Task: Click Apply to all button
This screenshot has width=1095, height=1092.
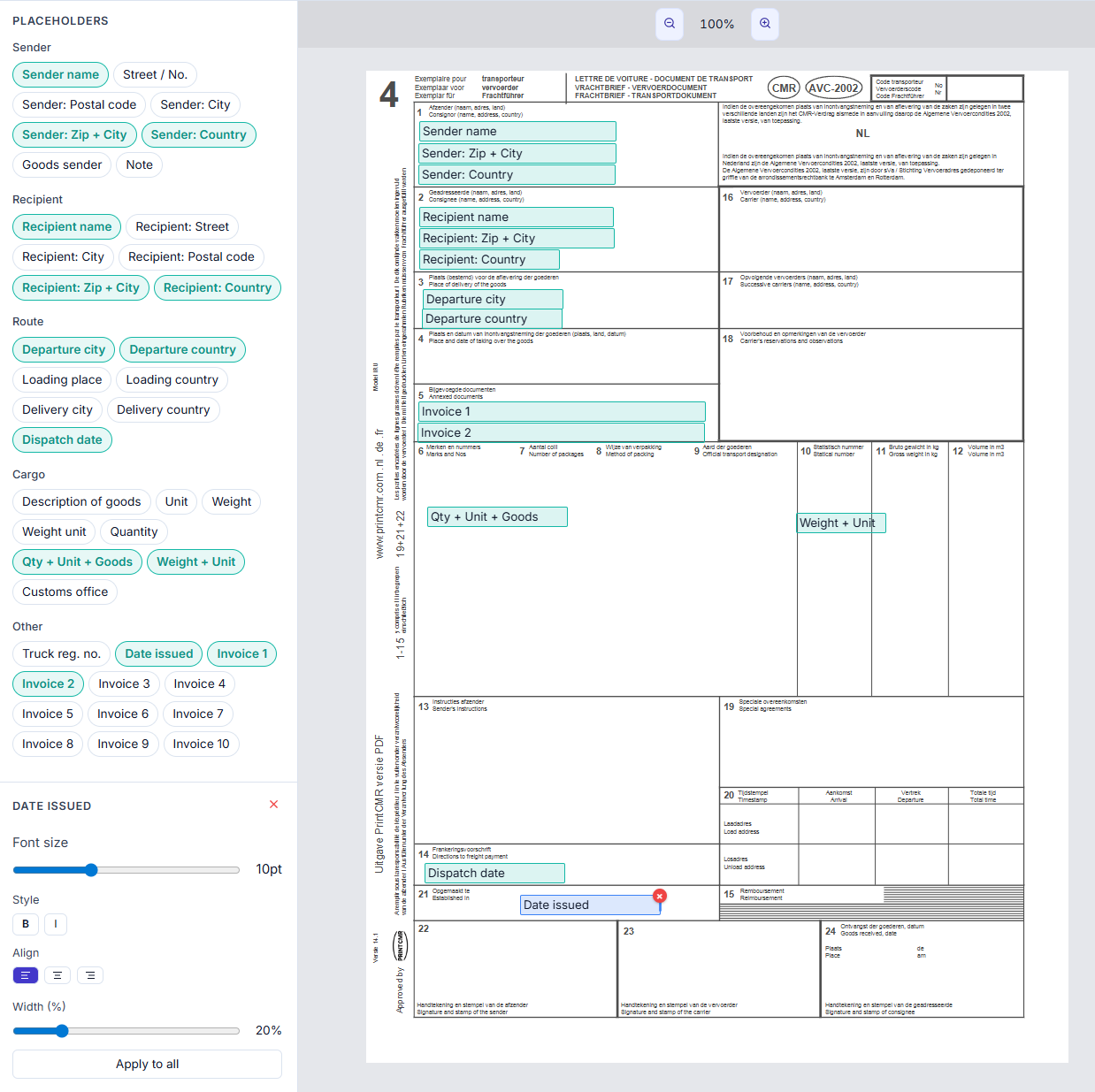Action: tap(147, 1064)
